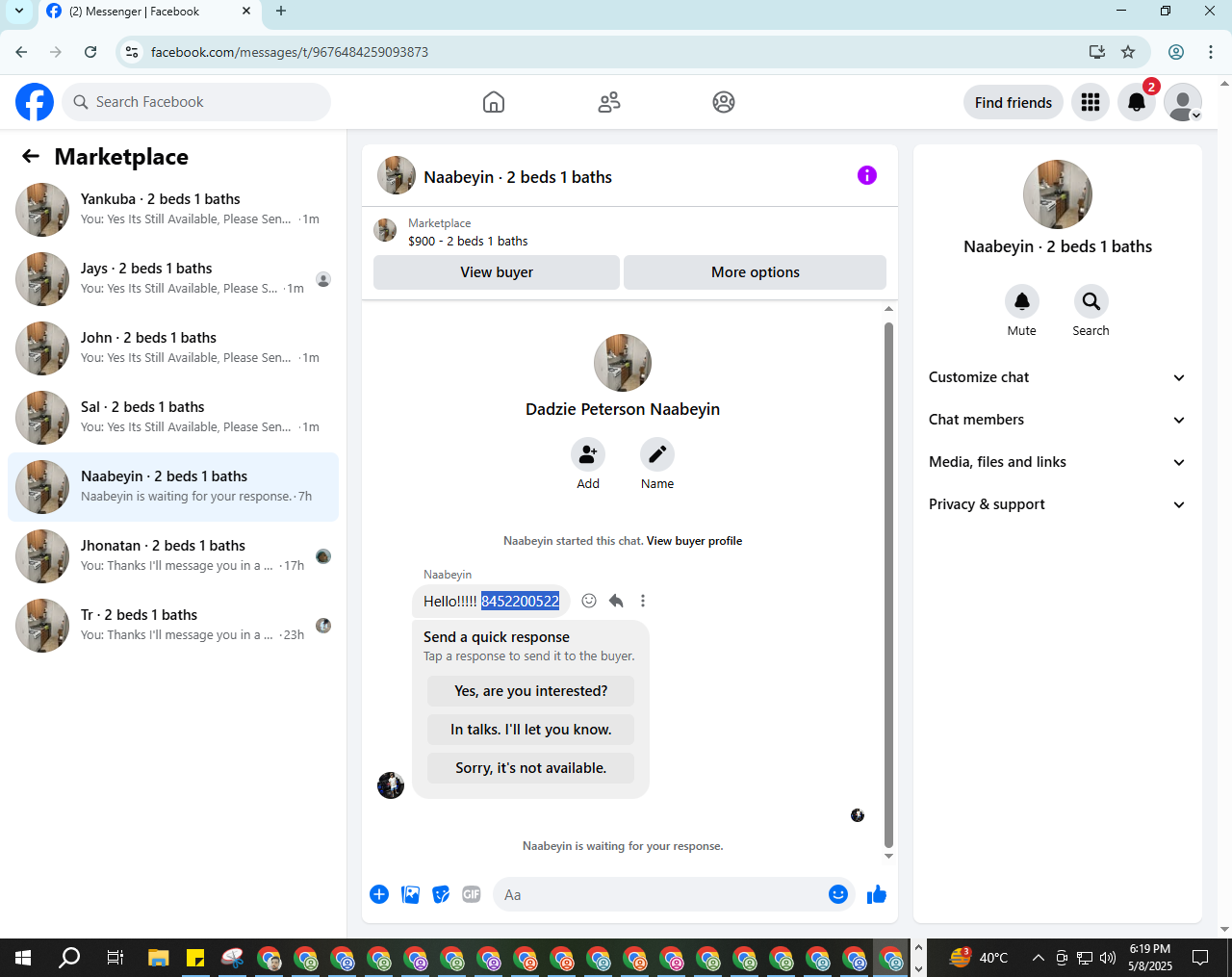Image resolution: width=1232 pixels, height=977 pixels.
Task: Go back from Marketplace with arrow
Action: 31,156
